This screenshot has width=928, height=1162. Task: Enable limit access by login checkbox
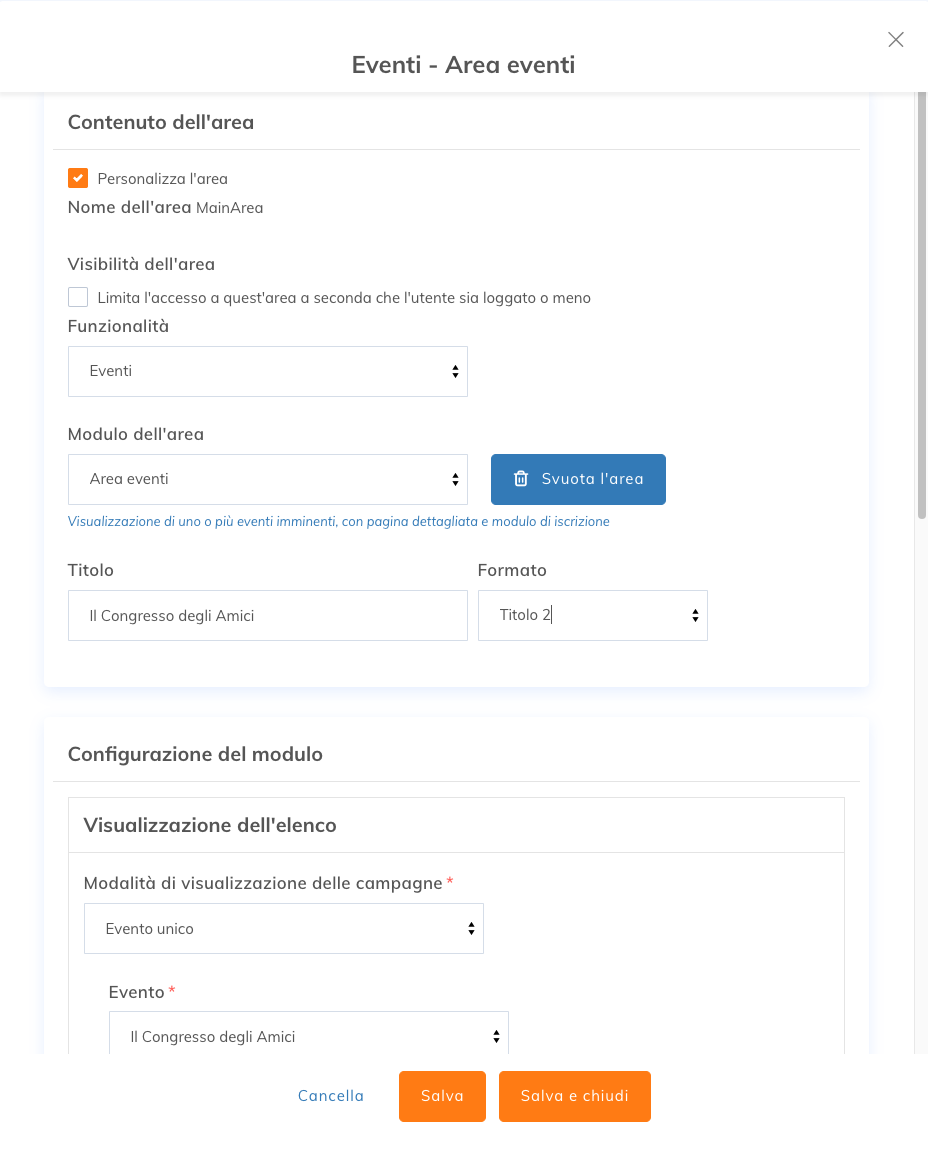pyautogui.click(x=78, y=297)
